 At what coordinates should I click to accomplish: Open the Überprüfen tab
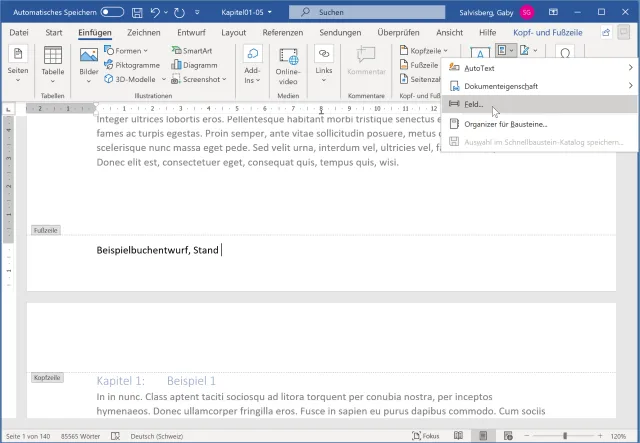coord(398,32)
